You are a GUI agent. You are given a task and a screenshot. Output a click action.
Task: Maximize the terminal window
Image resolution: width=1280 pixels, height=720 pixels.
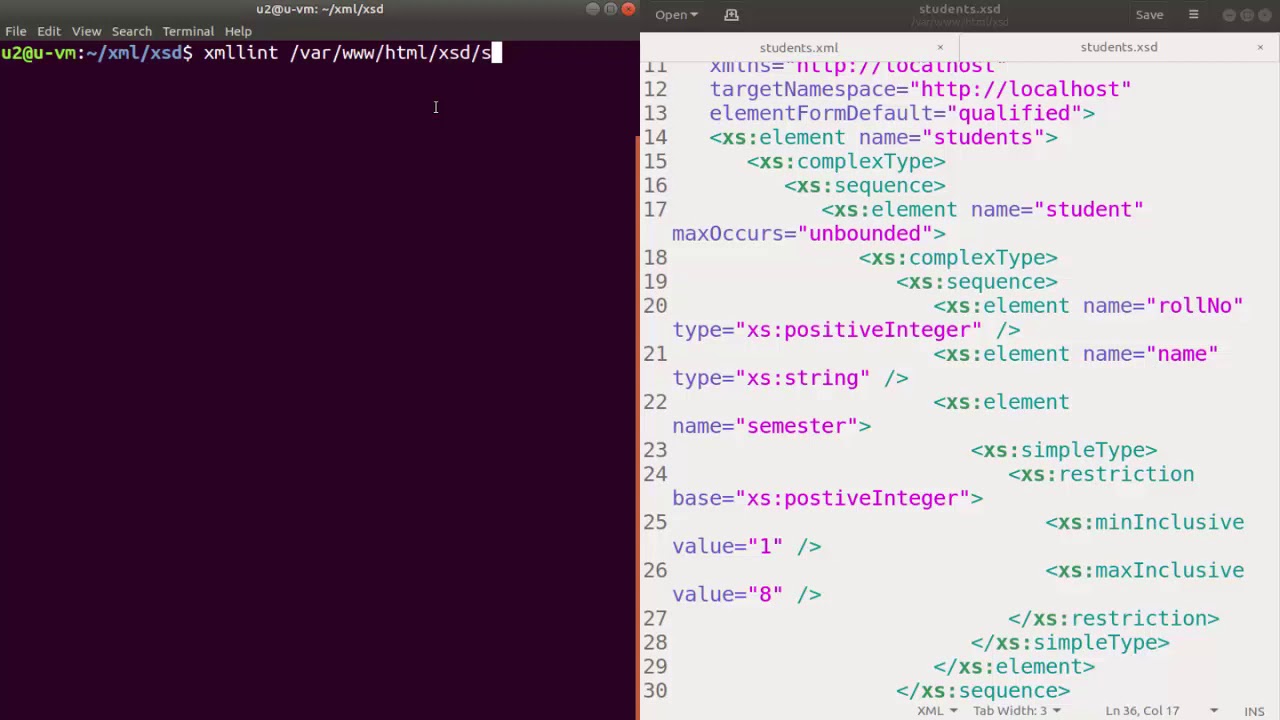(610, 9)
